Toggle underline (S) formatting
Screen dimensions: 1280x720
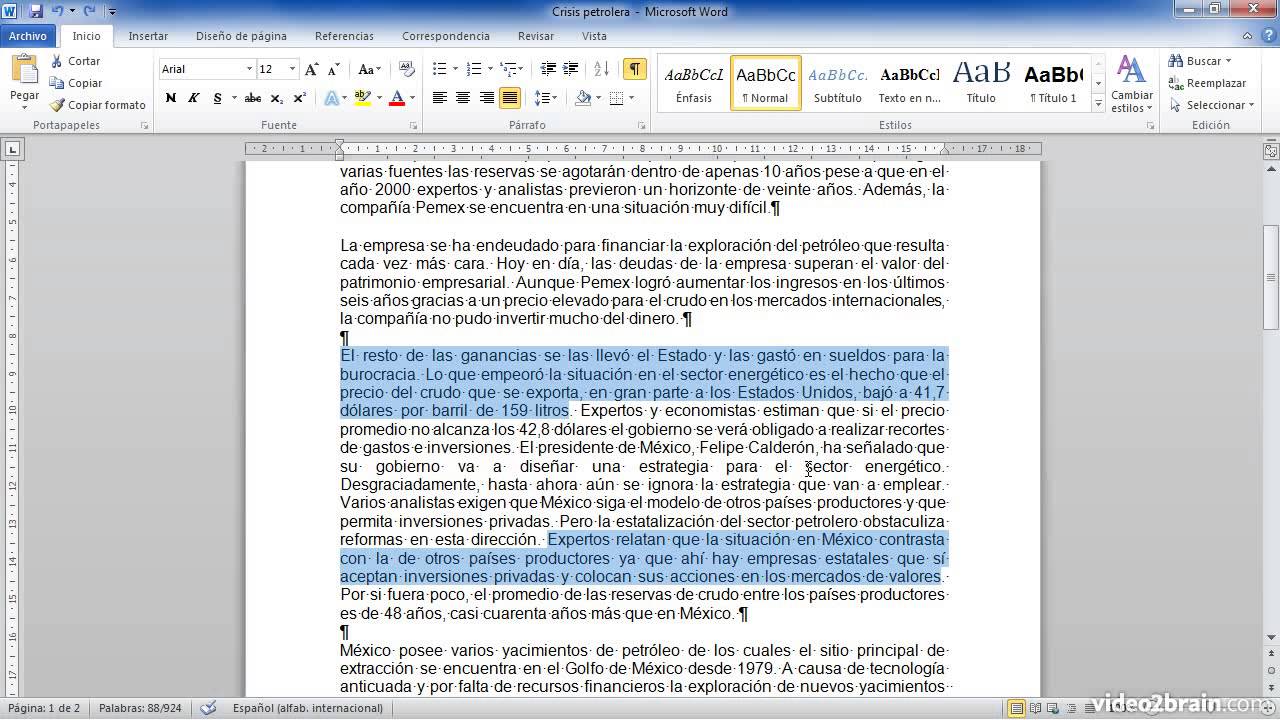point(215,98)
